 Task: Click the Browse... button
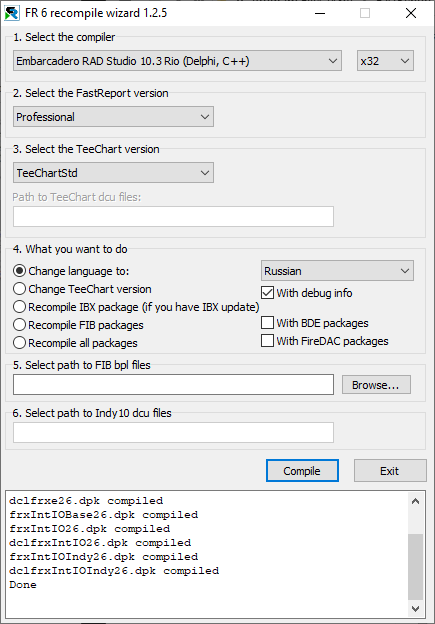pos(376,385)
